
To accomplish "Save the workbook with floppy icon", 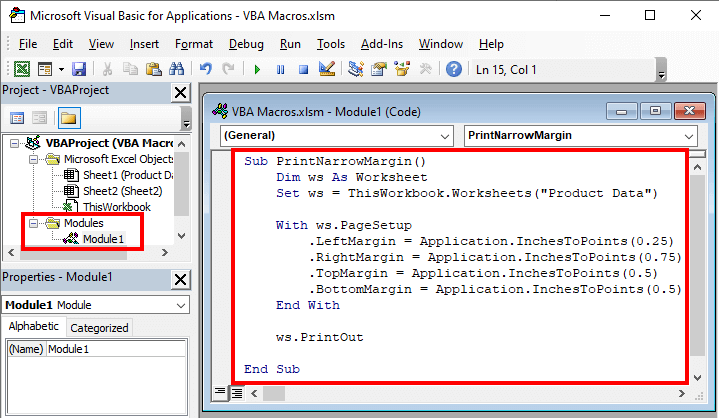I will (x=79, y=69).
